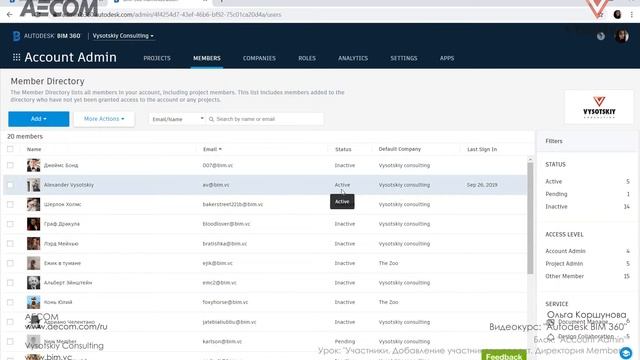
Task: Filter members by Pending status
Action: 556,194
